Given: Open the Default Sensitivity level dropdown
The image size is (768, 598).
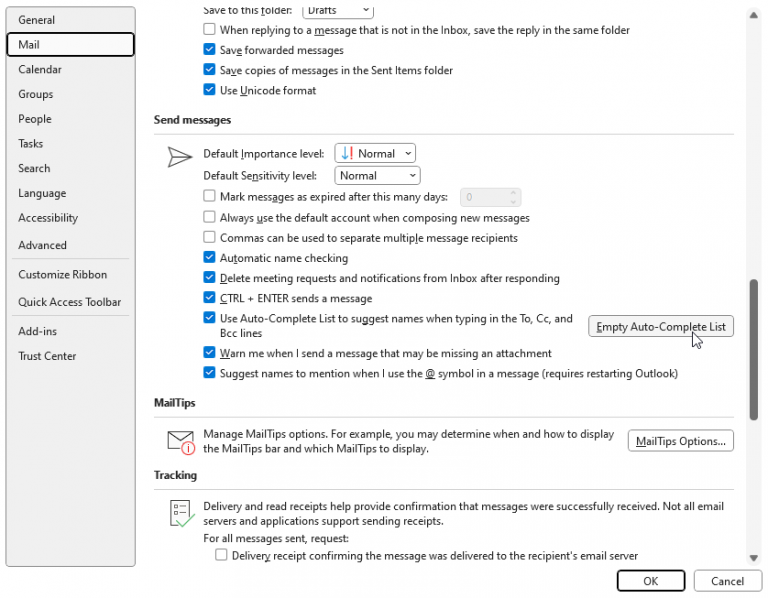Looking at the screenshot, I should point(377,175).
